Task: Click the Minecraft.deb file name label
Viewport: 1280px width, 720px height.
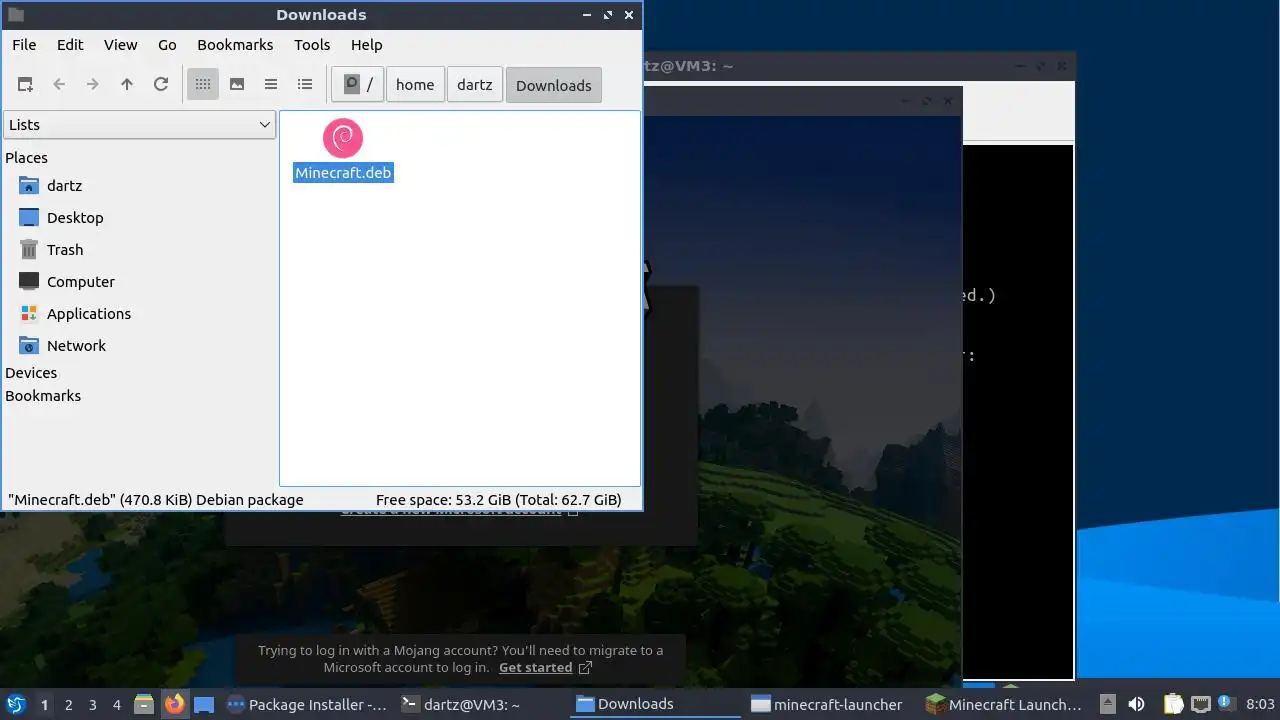Action: (x=343, y=173)
